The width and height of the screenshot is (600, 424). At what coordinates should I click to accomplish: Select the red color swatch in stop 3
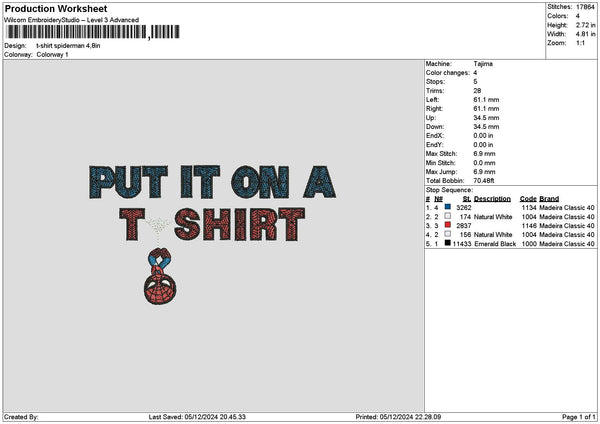447,225
